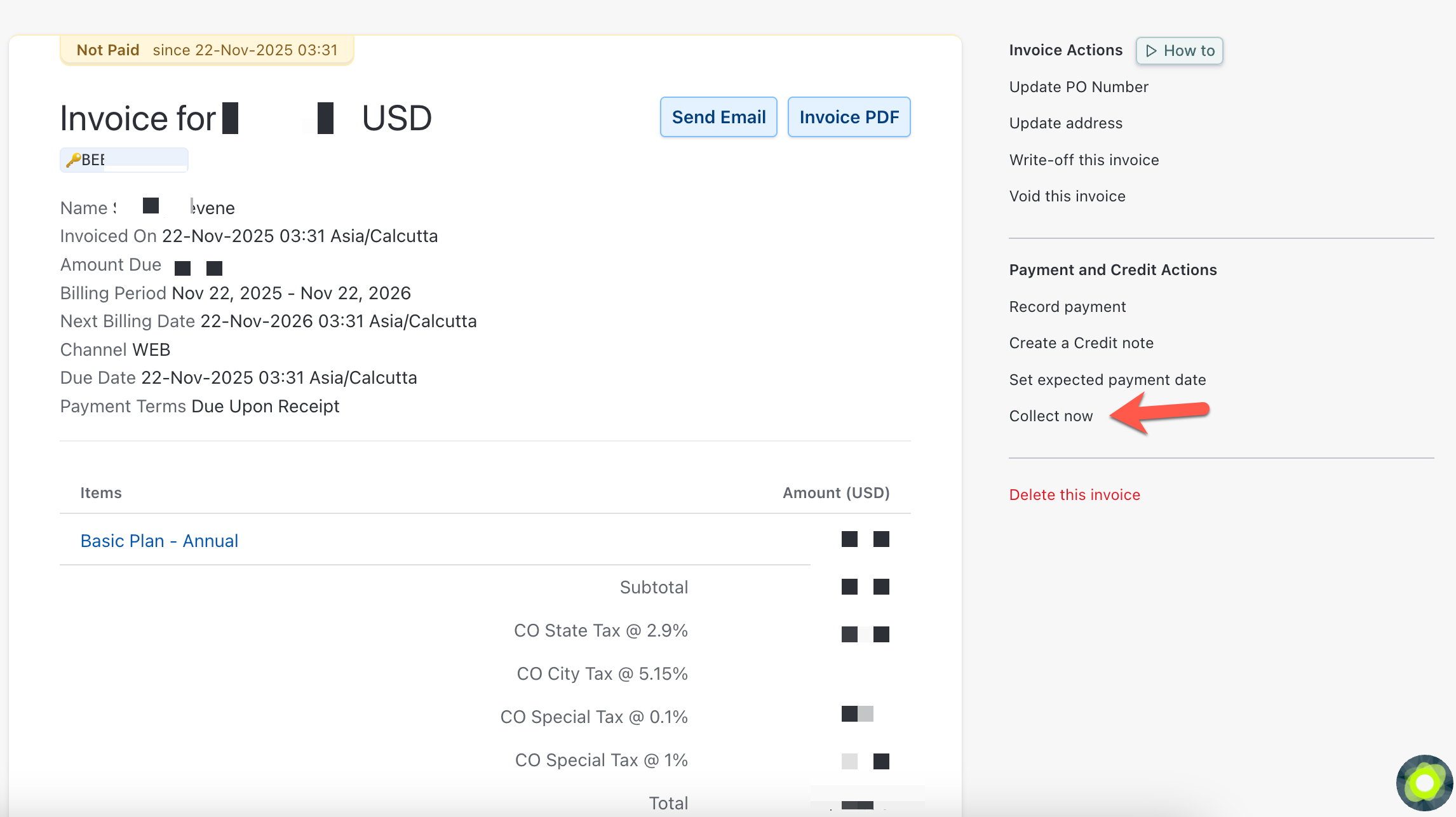1456x817 pixels.
Task: Open the Basic Plan - Annual item link
Action: tap(159, 541)
